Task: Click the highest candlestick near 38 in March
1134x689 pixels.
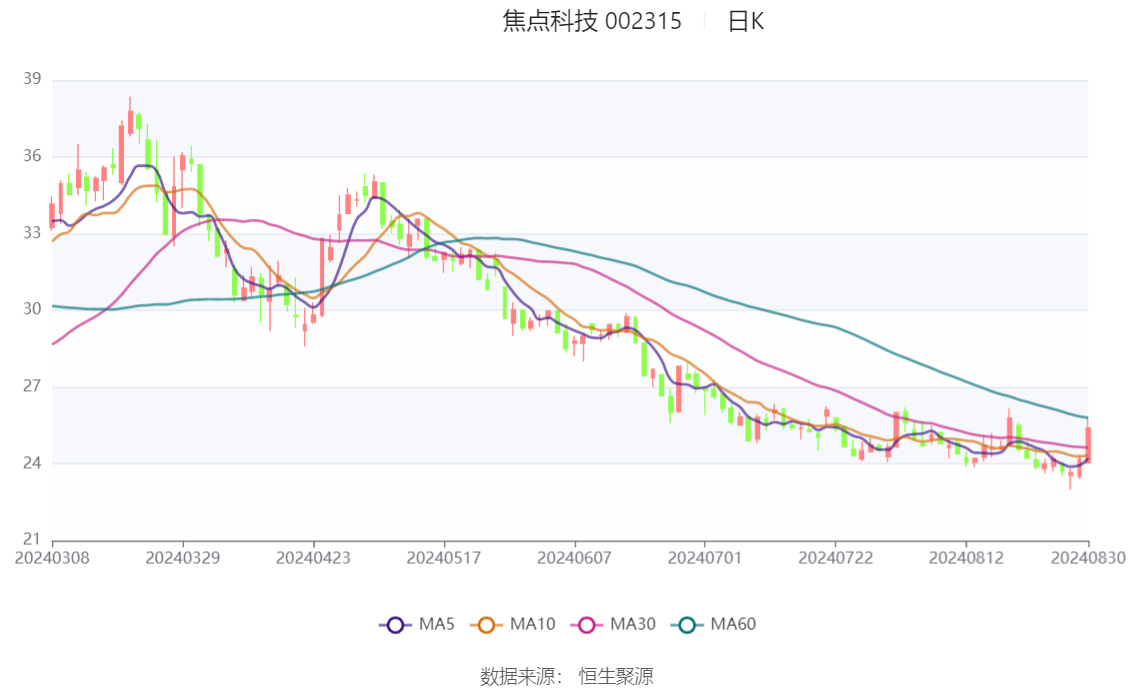Action: point(130,117)
